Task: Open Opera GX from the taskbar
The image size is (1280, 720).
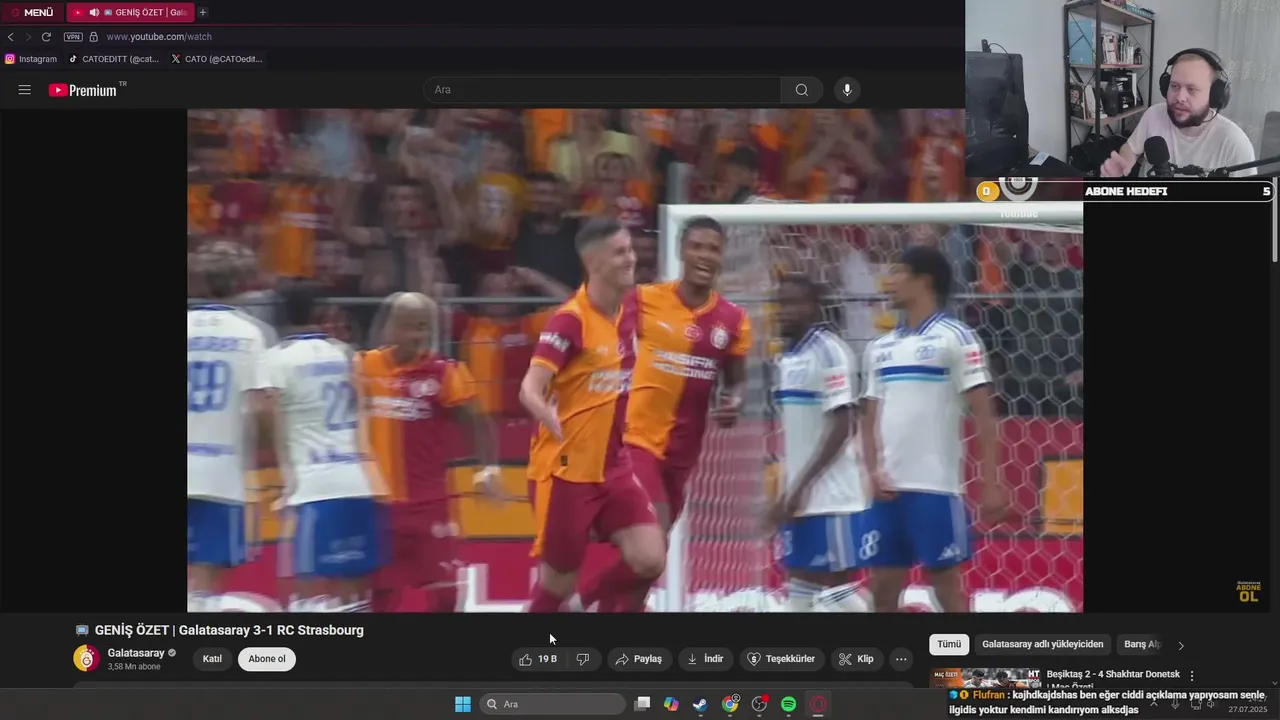Action: (x=818, y=704)
